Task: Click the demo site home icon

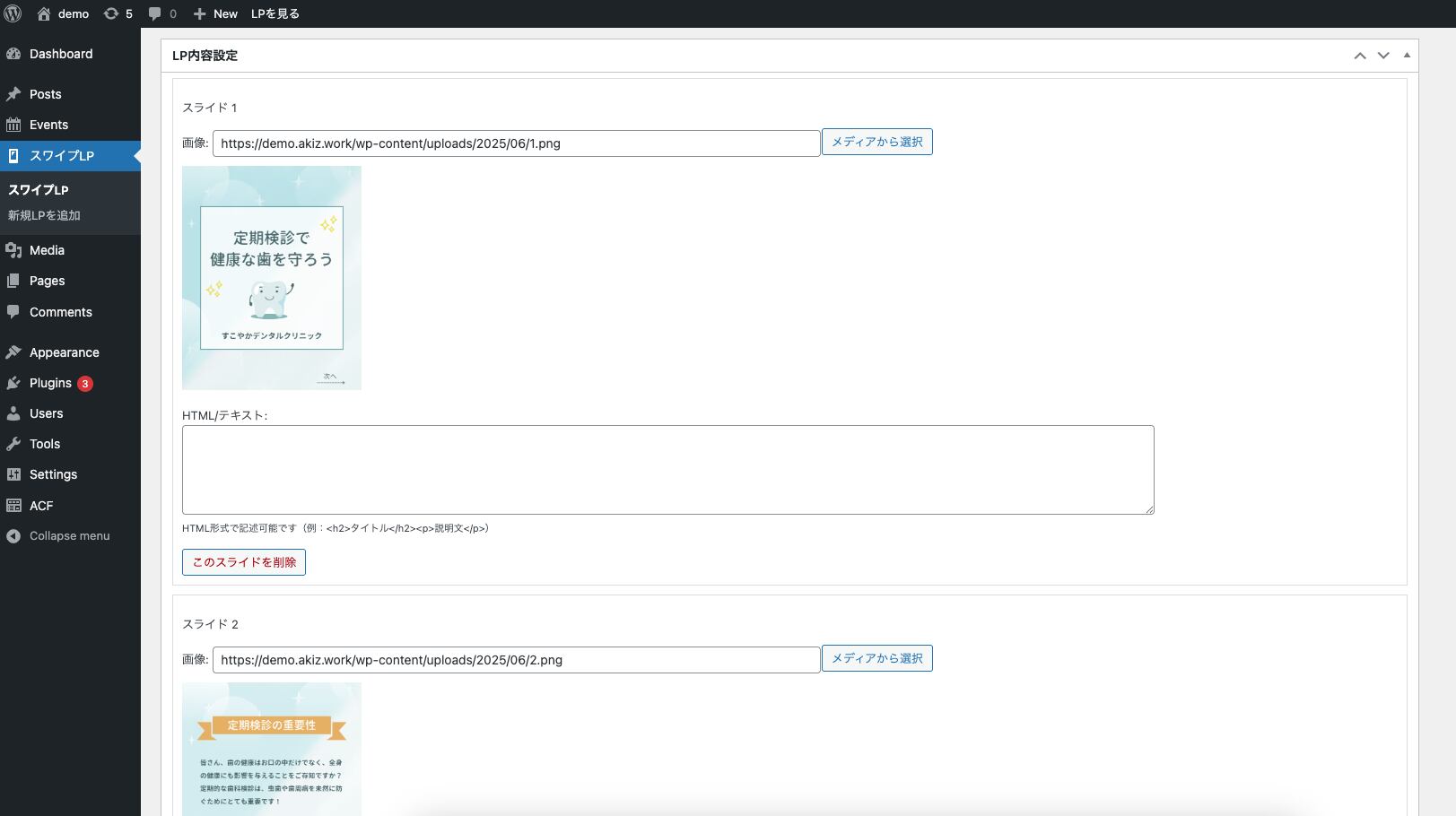Action: (x=44, y=13)
